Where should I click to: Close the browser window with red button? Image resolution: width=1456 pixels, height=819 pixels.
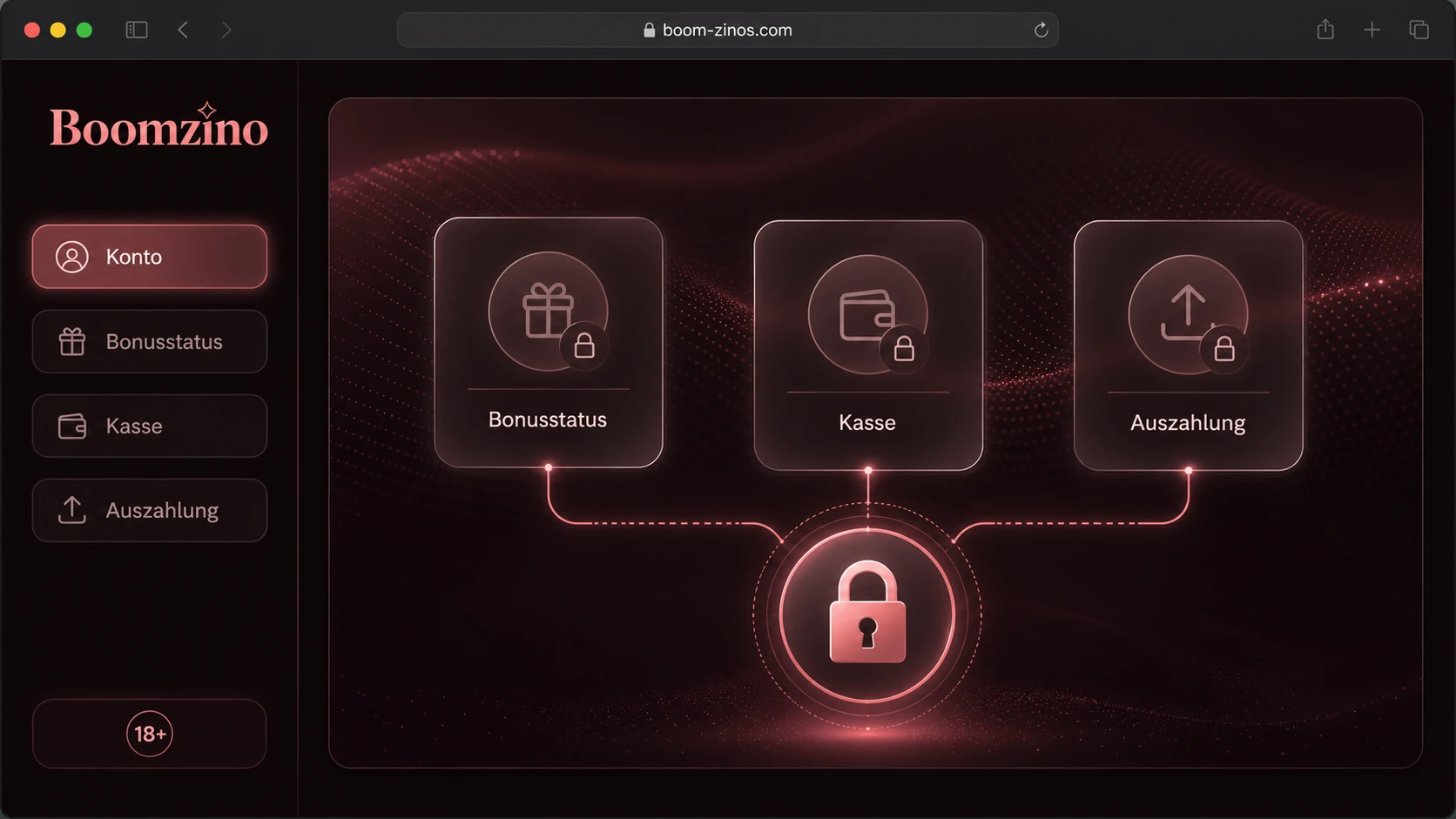coord(32,30)
